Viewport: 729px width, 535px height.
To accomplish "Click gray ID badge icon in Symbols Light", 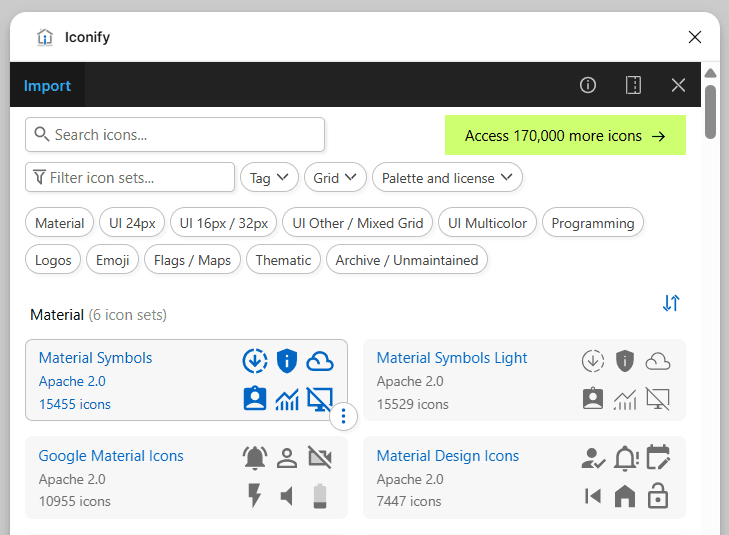I will point(593,398).
